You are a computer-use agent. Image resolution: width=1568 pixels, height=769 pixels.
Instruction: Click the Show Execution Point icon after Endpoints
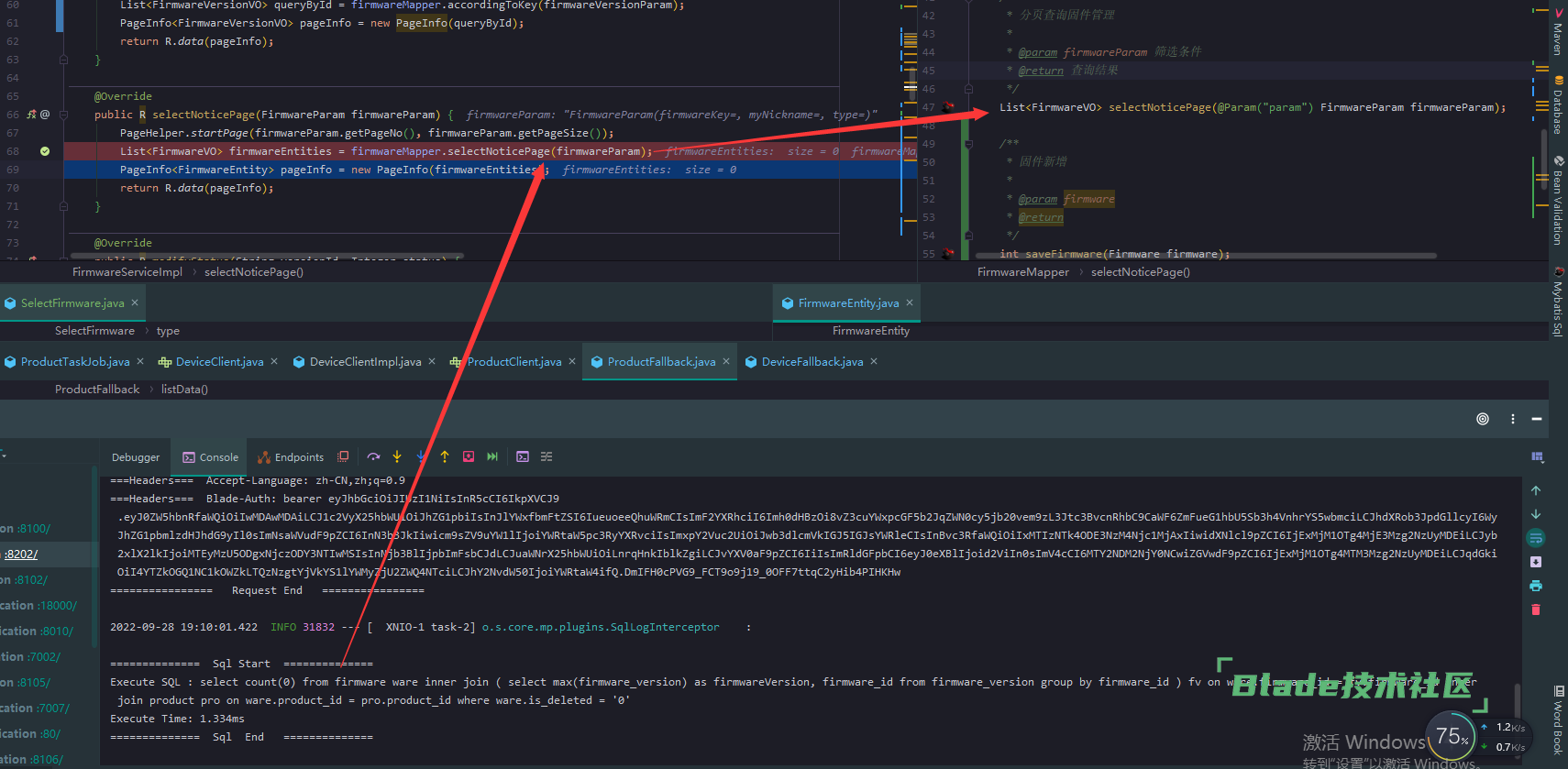[343, 456]
